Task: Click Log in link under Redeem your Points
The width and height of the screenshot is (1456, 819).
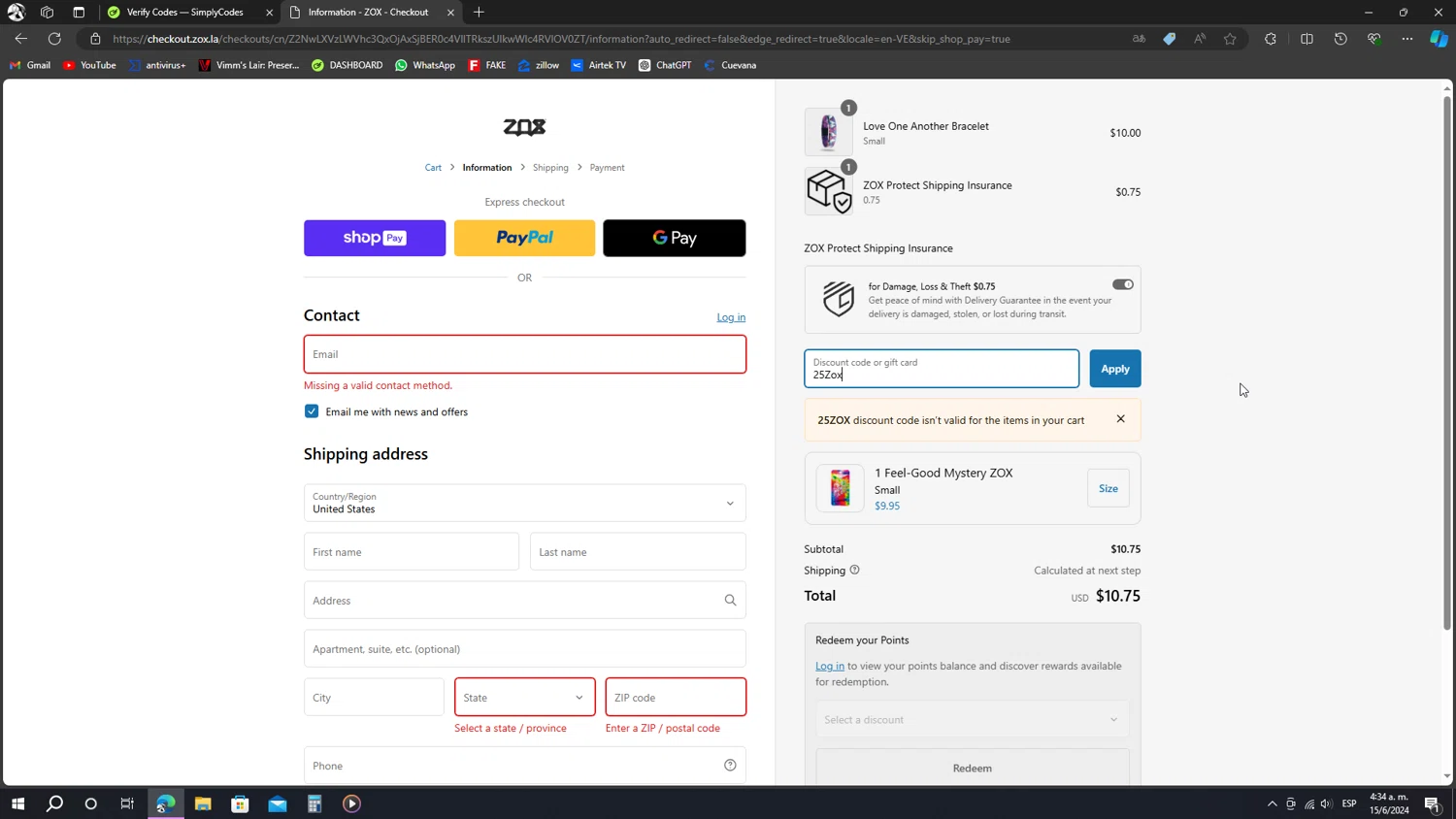Action: point(829,666)
